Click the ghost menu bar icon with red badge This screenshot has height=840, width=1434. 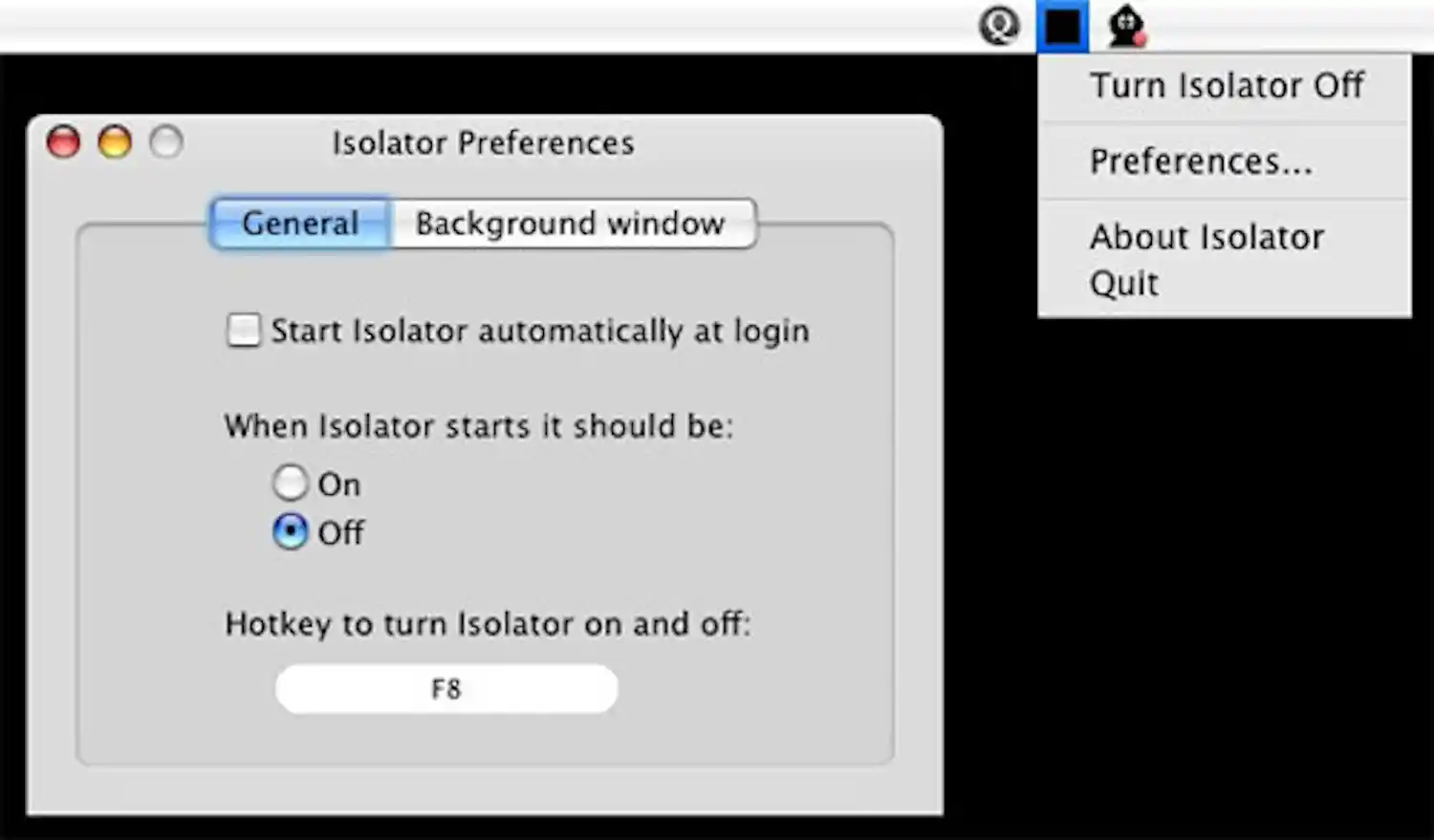click(x=1124, y=26)
